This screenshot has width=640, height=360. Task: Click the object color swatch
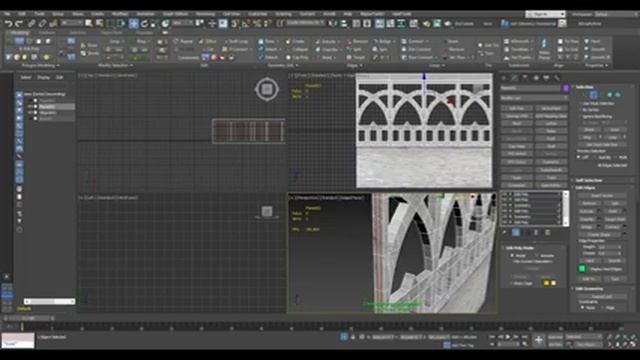tap(566, 88)
